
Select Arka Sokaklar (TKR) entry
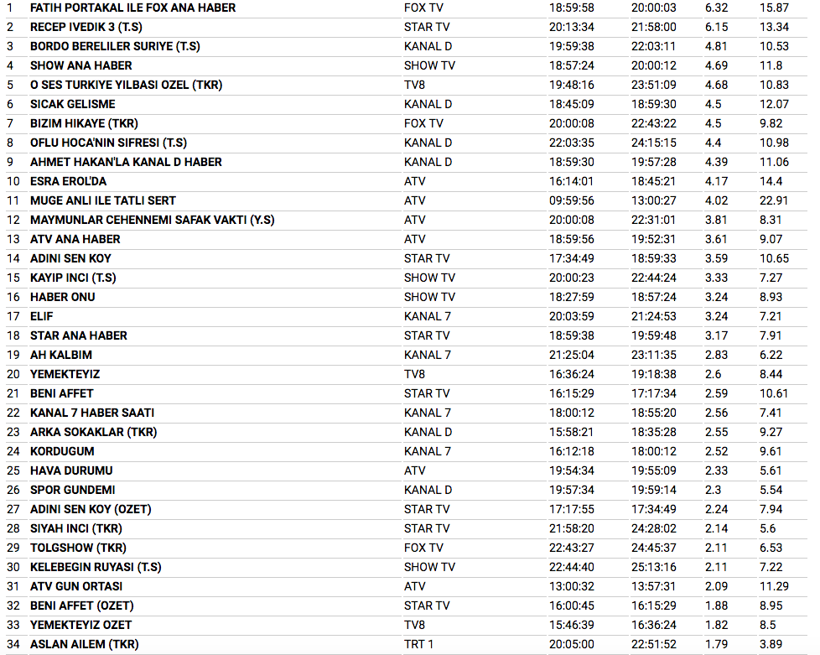tap(93, 432)
